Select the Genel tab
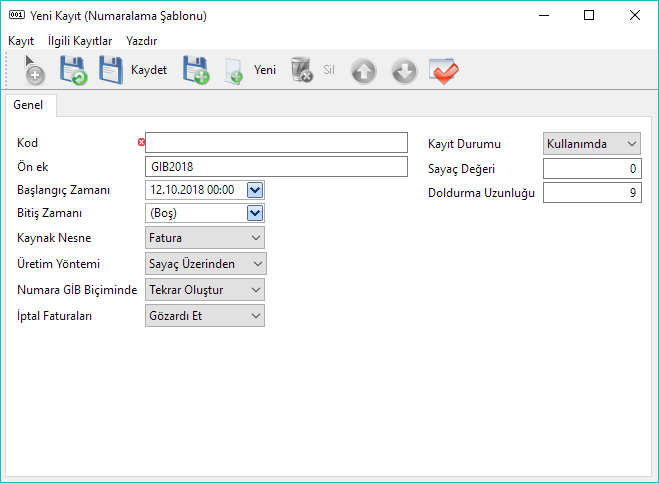Screen dimensions: 659x483 pyautogui.click(x=28, y=105)
